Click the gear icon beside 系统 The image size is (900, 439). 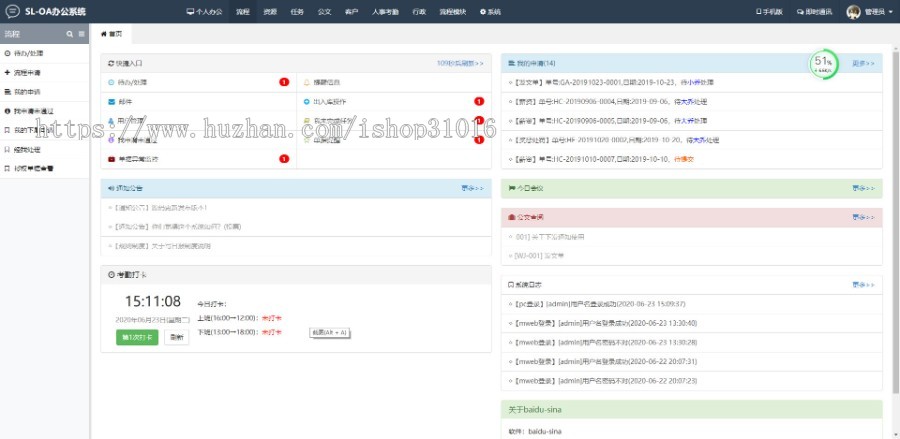tap(483, 11)
